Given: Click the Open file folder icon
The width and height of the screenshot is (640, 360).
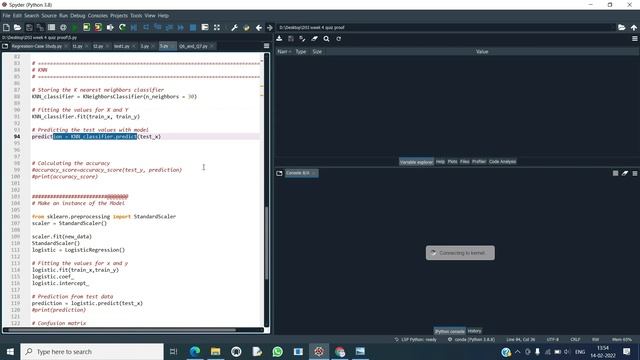Looking at the screenshot, I should pyautogui.click(x=17, y=27).
